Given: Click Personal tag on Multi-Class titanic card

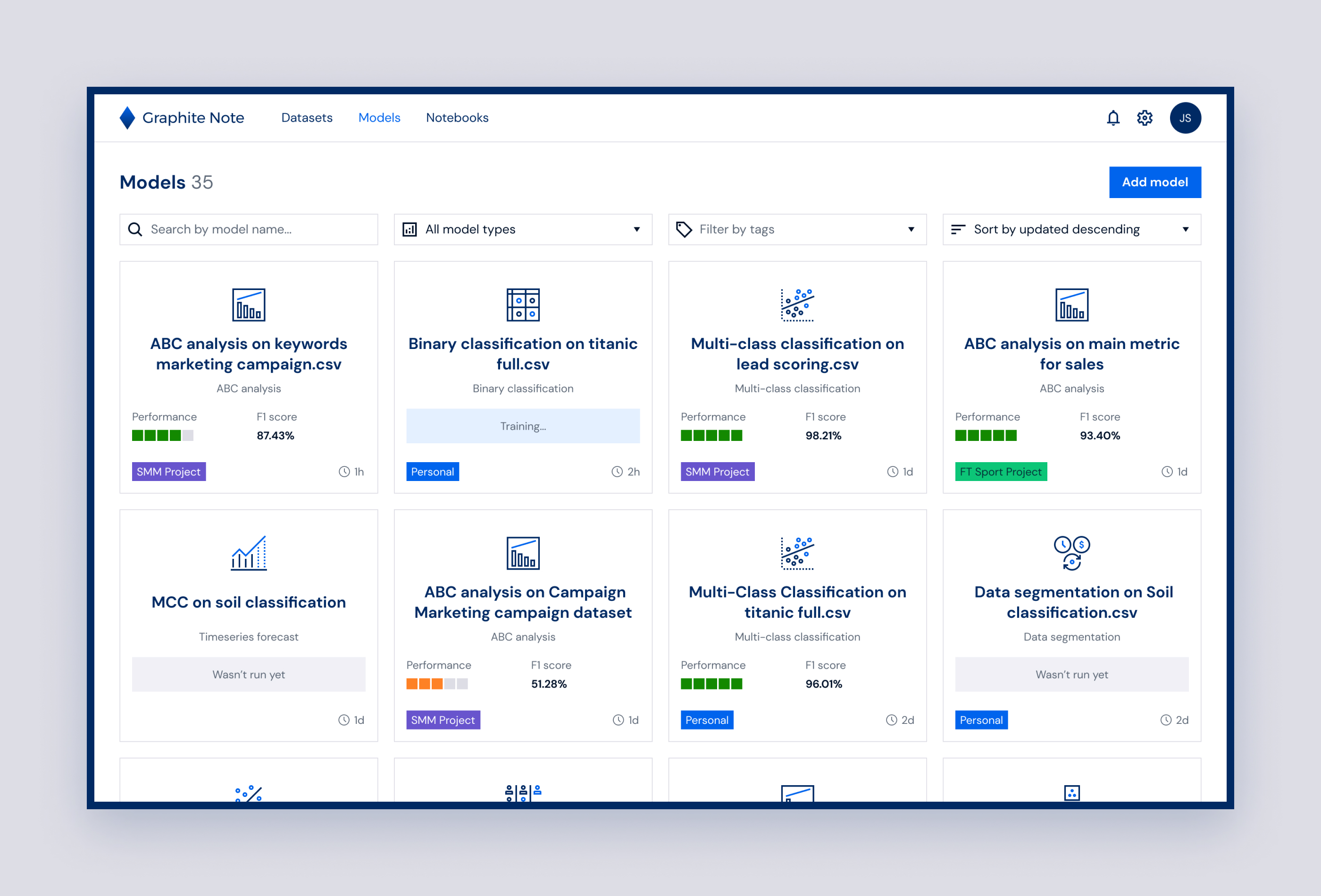Looking at the screenshot, I should click(x=707, y=720).
